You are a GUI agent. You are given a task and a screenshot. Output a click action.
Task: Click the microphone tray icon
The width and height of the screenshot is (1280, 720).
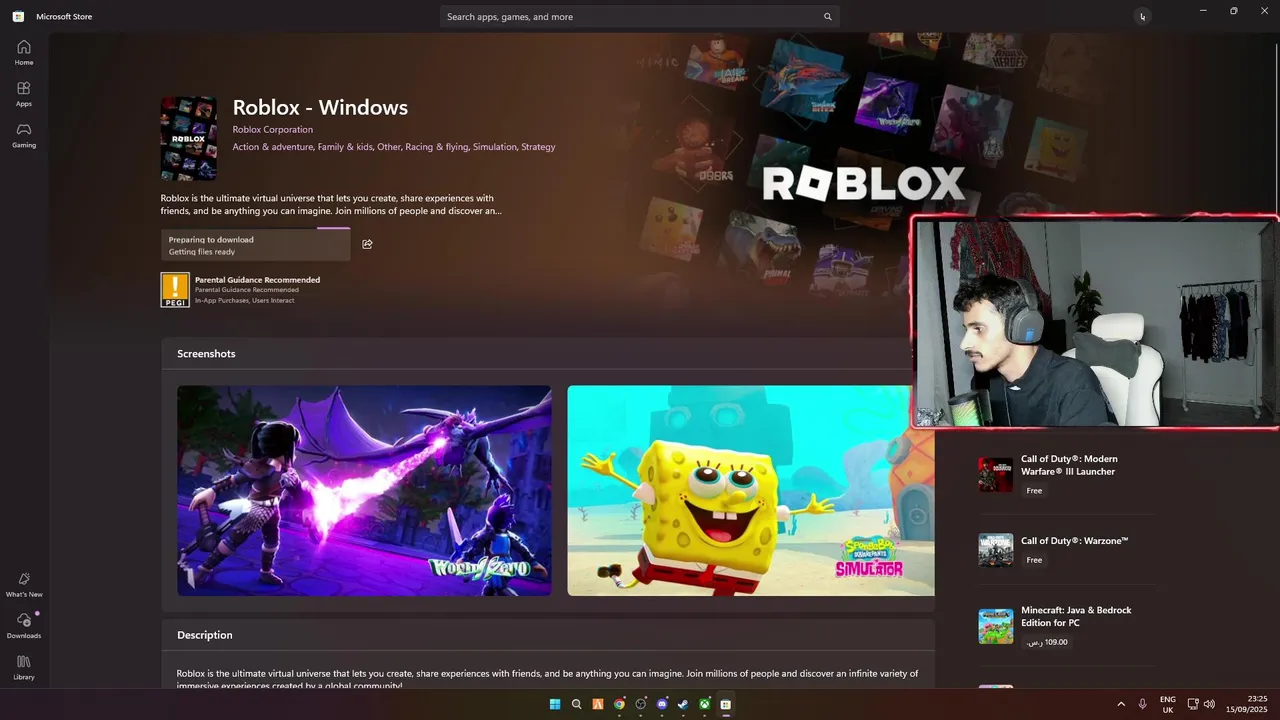click(1142, 704)
